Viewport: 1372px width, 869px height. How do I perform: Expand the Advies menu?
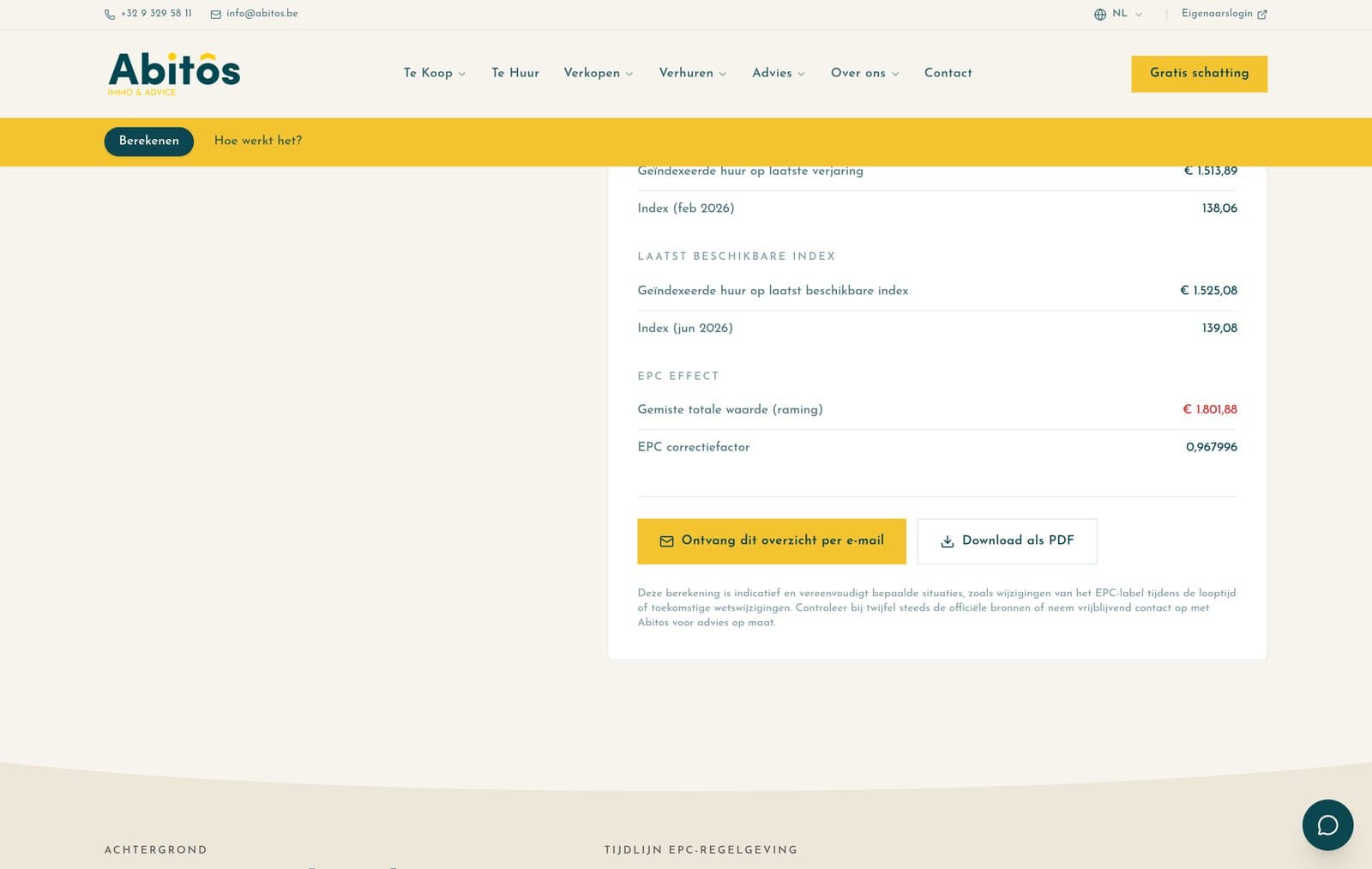(x=779, y=73)
